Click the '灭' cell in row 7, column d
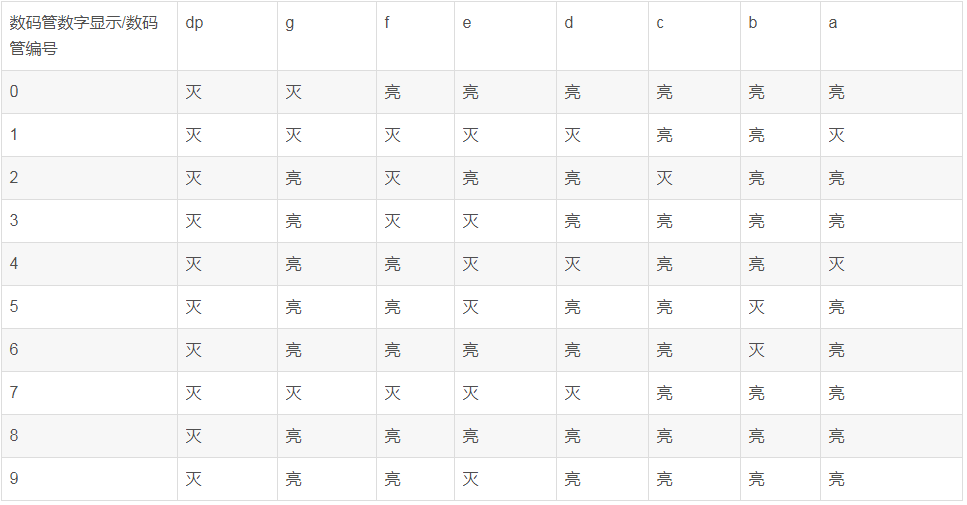Viewport: 967px width, 505px height. click(573, 393)
